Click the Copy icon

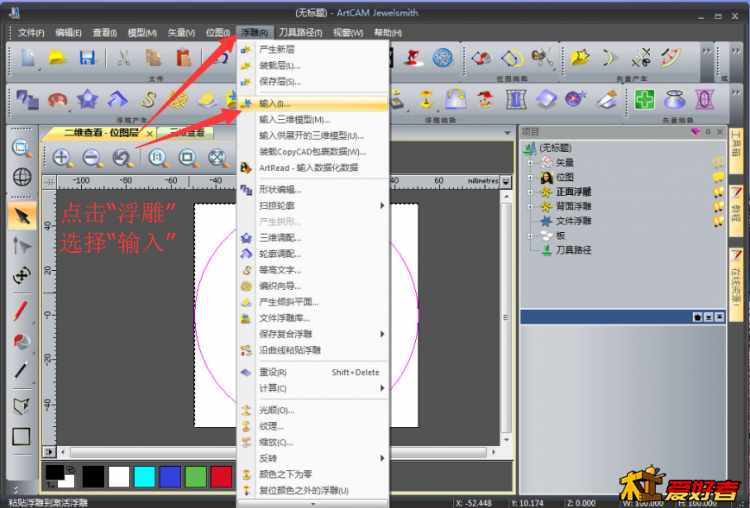pos(154,58)
